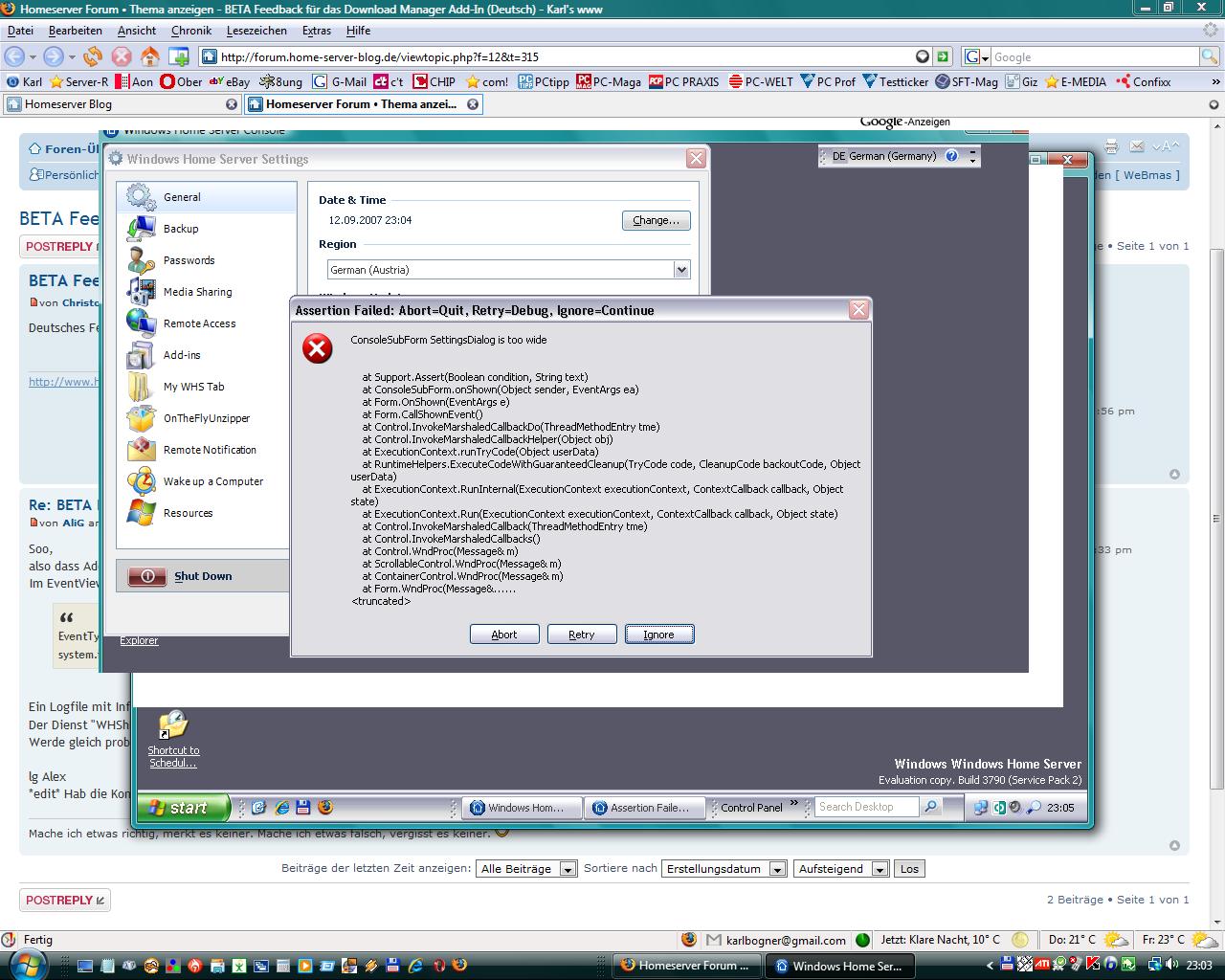Open the Resources Windows flag icon
Screen dimensions: 1225x980
click(x=141, y=513)
